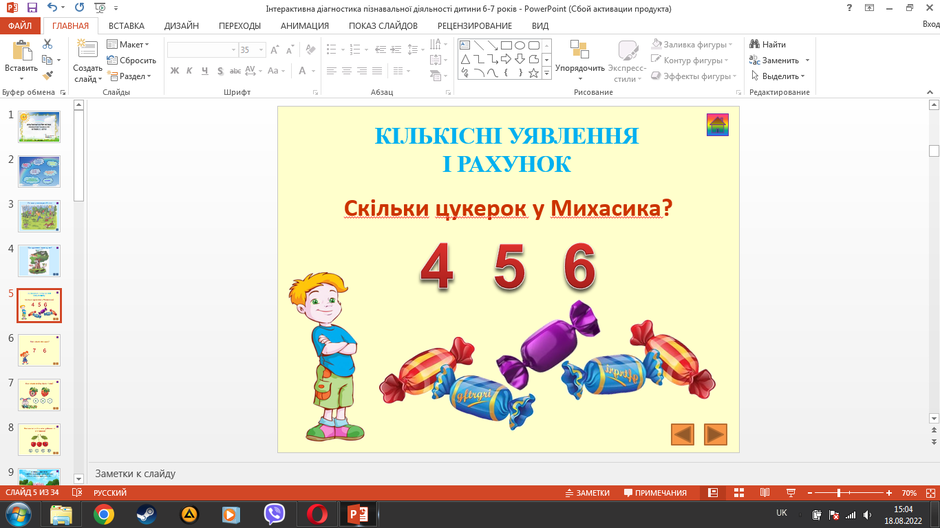Click the zoom slider handle
940x528 pixels.
839,493
